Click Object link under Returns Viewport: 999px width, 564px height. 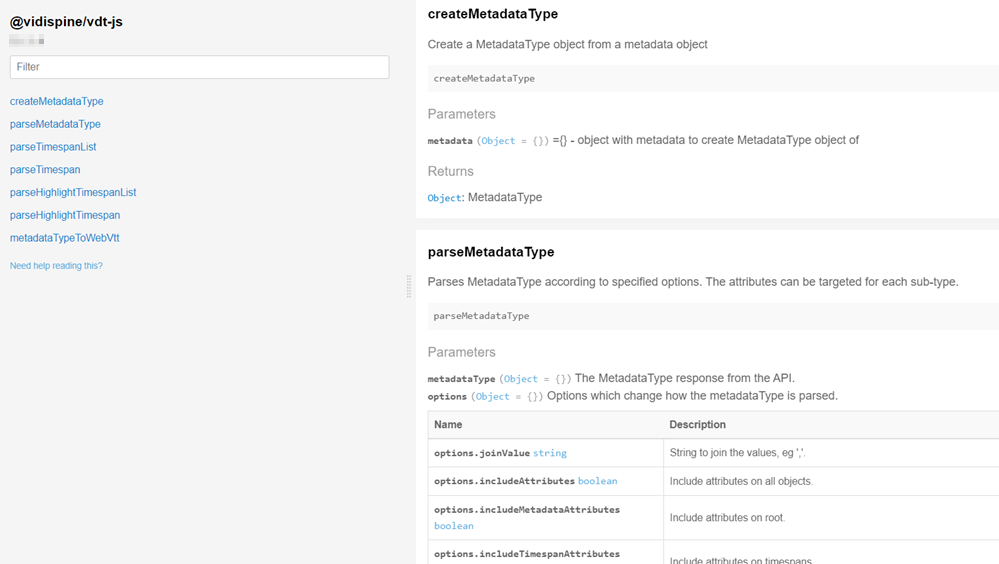[444, 198]
